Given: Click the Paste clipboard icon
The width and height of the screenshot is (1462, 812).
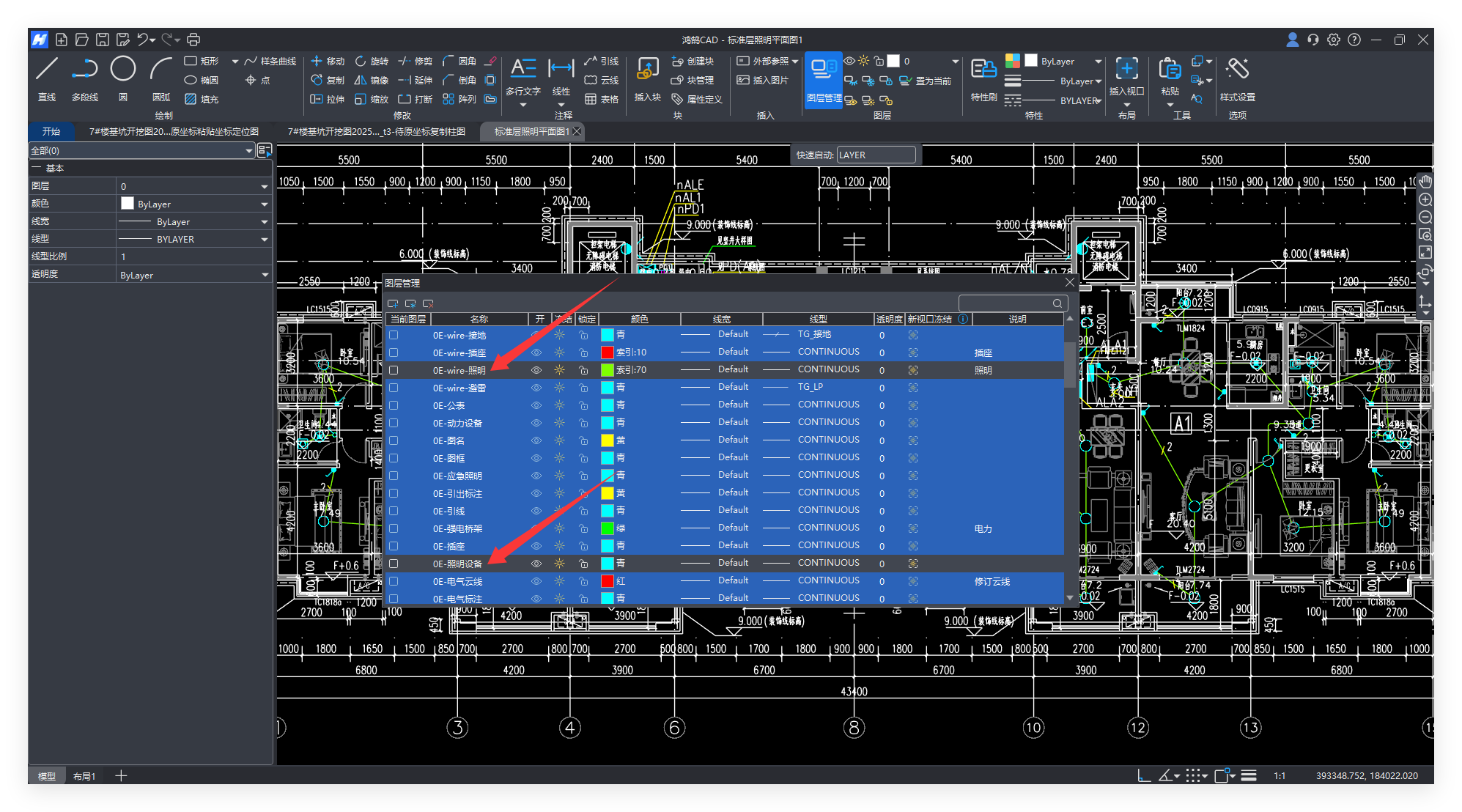Looking at the screenshot, I should 1170,70.
